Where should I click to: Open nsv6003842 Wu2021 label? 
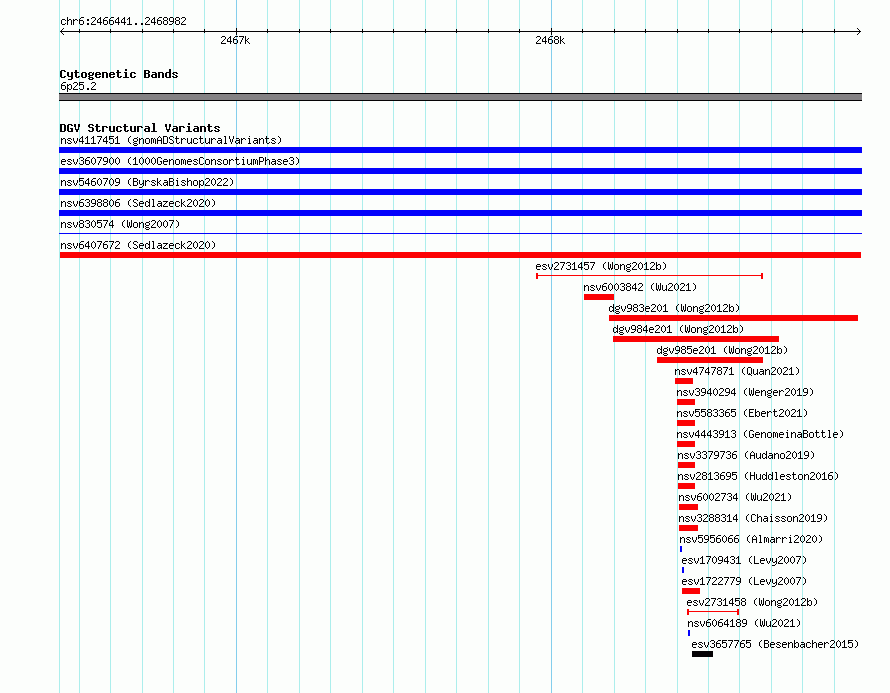point(640,287)
